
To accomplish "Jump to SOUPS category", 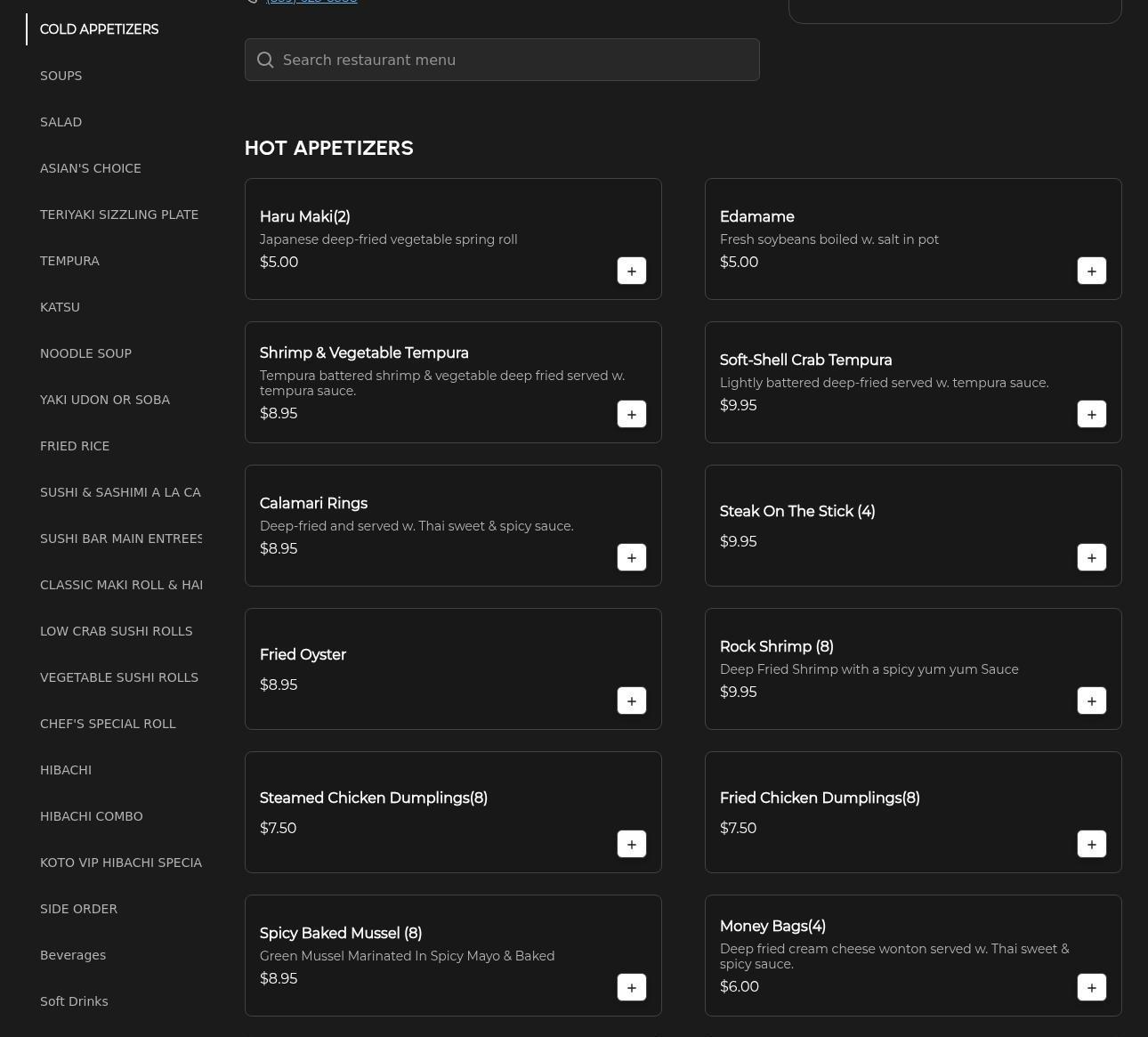I will tap(61, 76).
